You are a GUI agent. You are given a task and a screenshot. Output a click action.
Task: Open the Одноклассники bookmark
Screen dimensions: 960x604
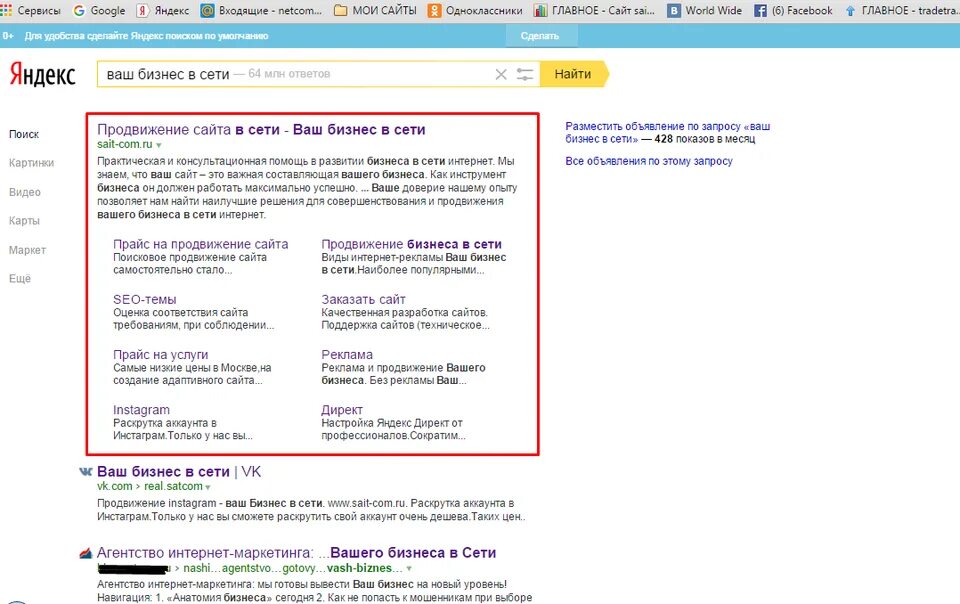click(x=475, y=10)
